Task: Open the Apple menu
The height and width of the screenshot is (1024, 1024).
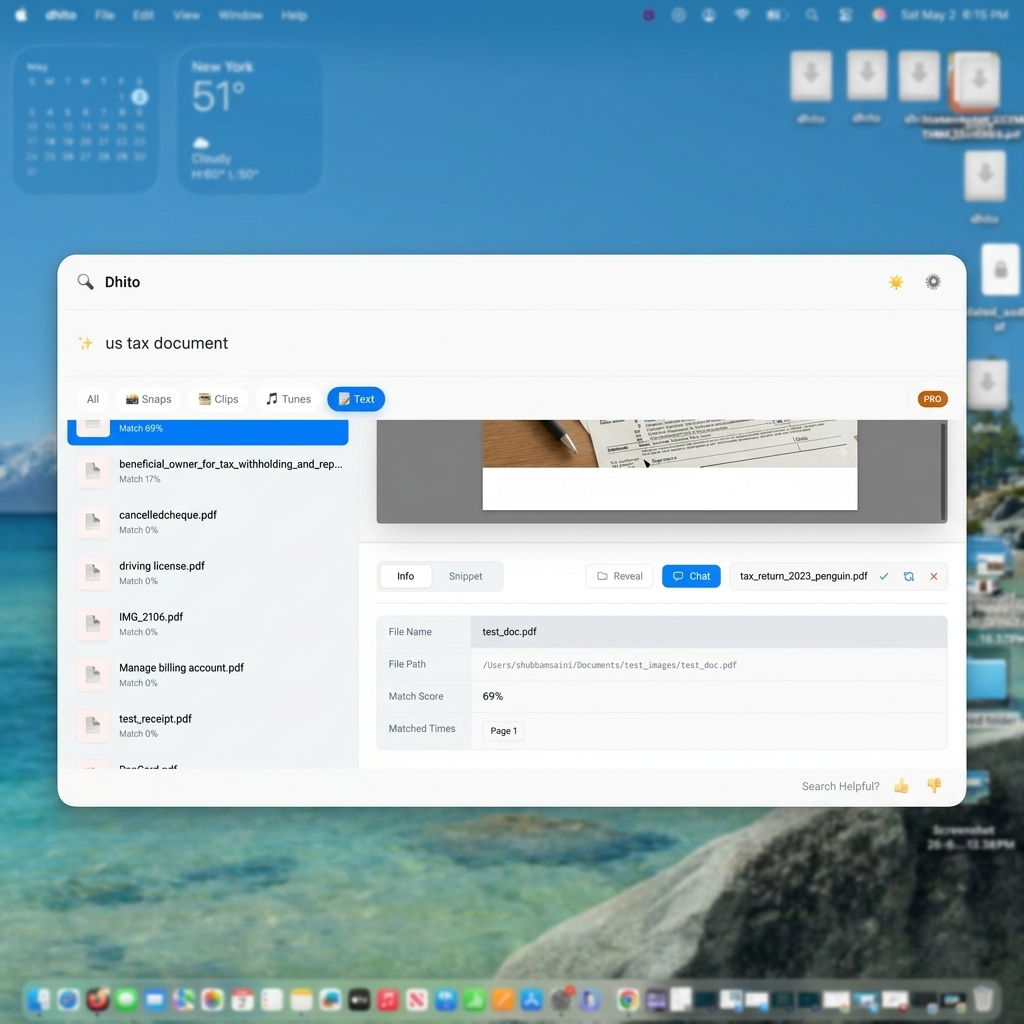Action: 21,15
